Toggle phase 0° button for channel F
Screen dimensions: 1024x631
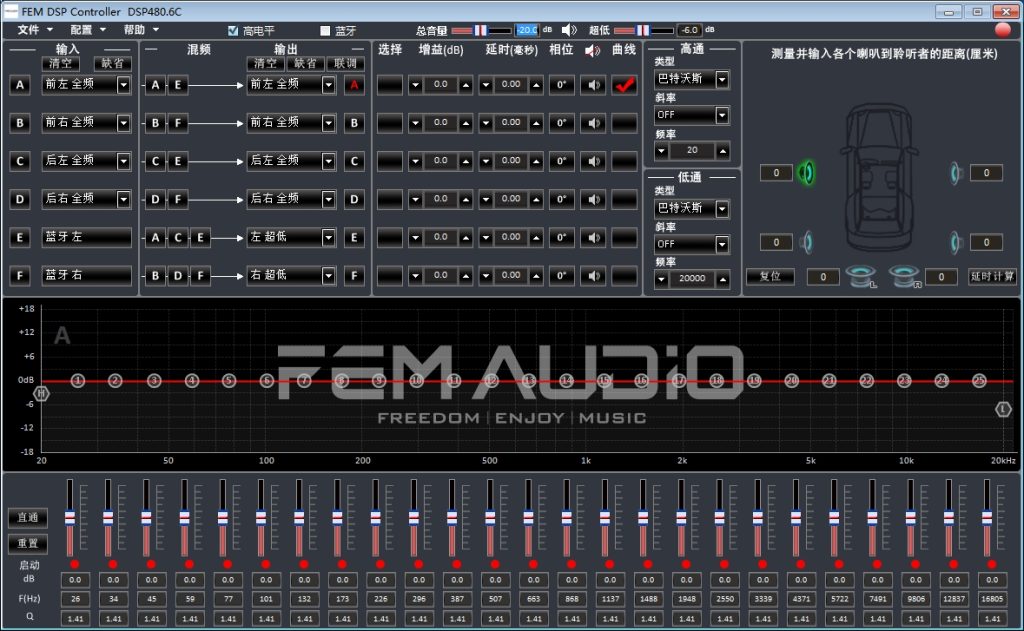click(562, 276)
